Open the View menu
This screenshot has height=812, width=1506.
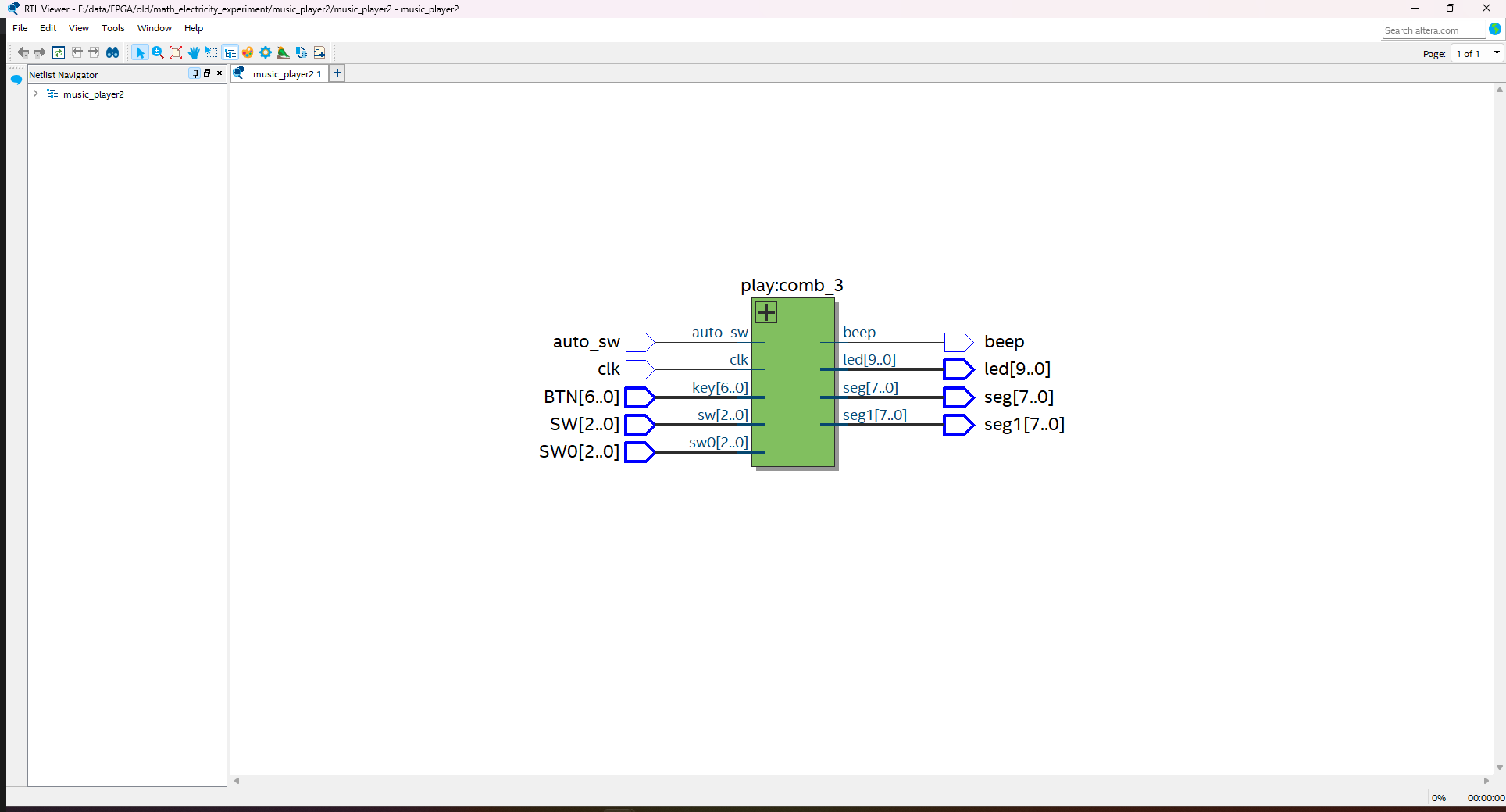79,28
